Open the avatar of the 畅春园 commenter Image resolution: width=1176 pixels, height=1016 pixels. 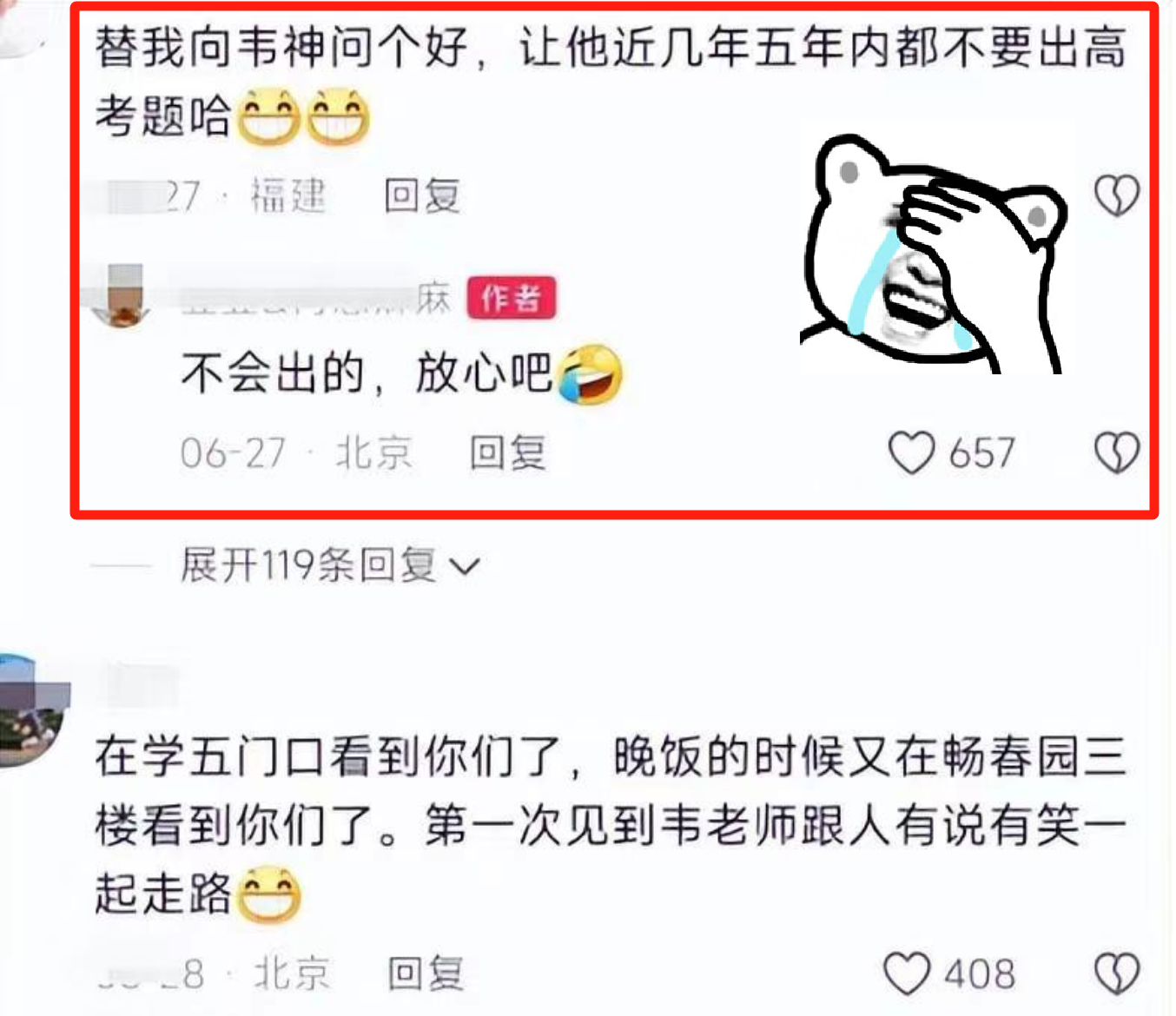(31, 712)
